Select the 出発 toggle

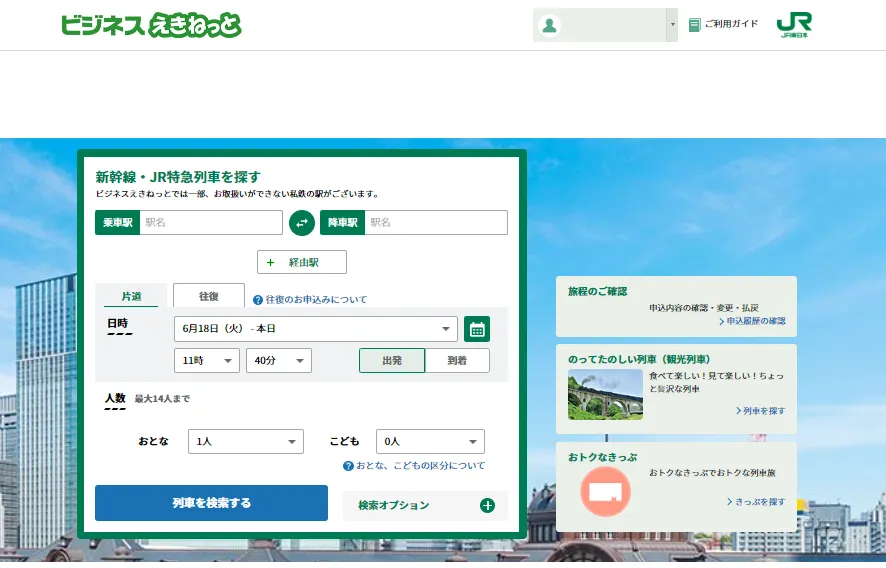pos(392,361)
